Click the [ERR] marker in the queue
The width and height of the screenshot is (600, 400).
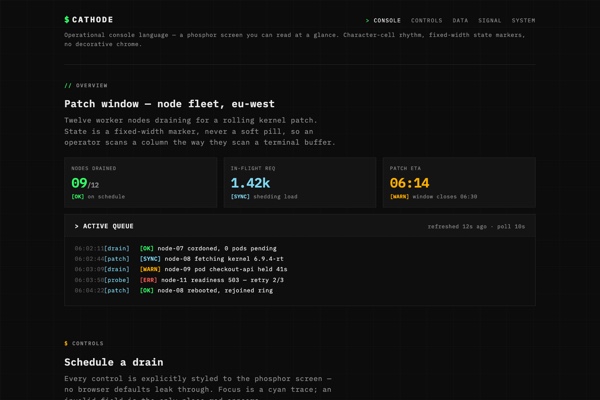[148, 280]
